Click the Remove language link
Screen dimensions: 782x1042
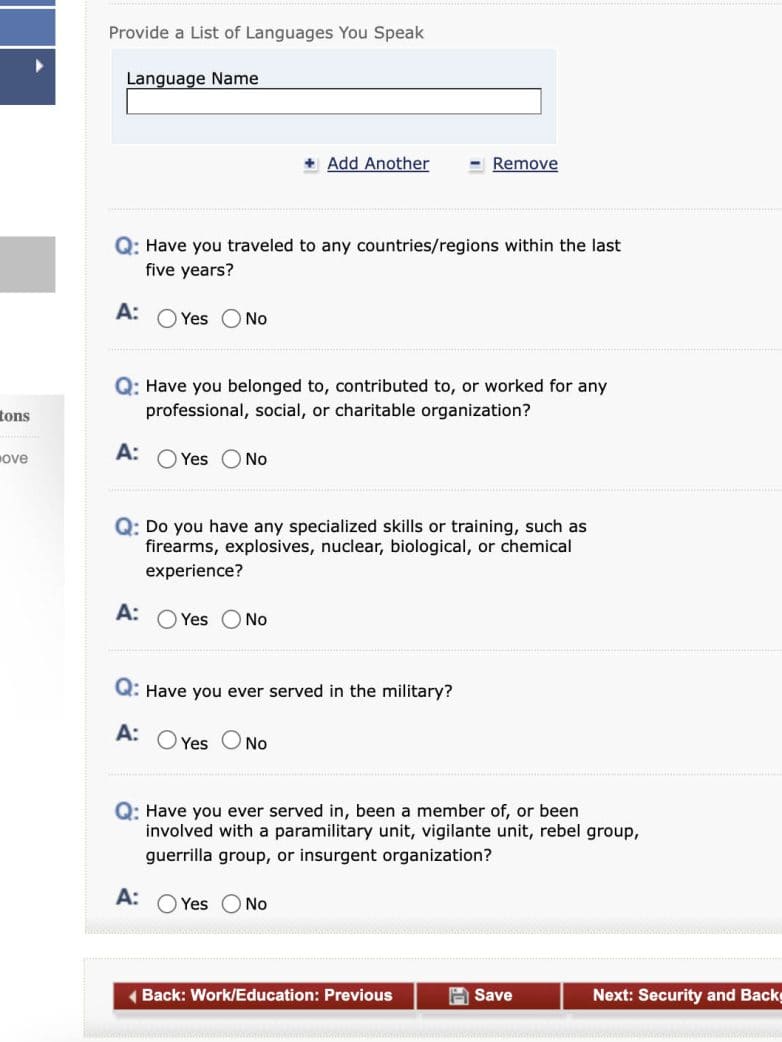tap(524, 164)
